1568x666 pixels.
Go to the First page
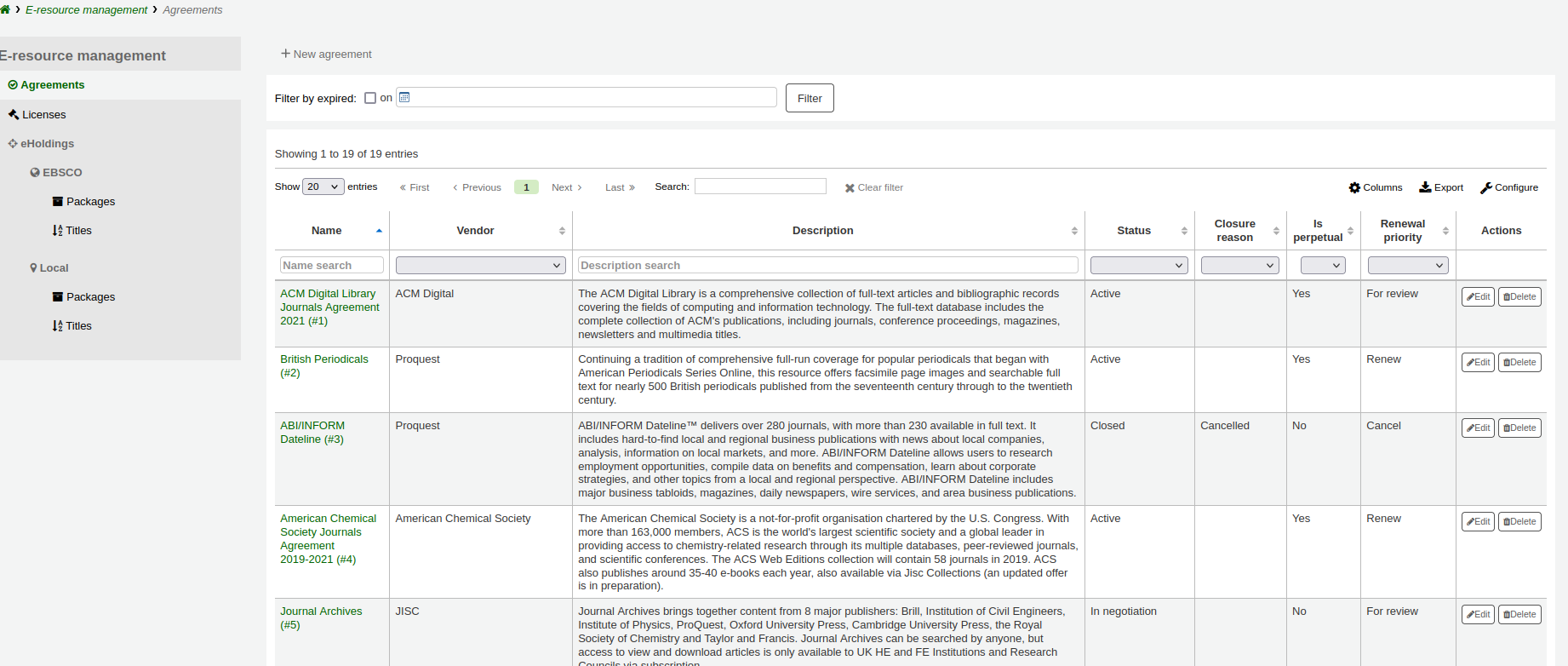coord(415,187)
